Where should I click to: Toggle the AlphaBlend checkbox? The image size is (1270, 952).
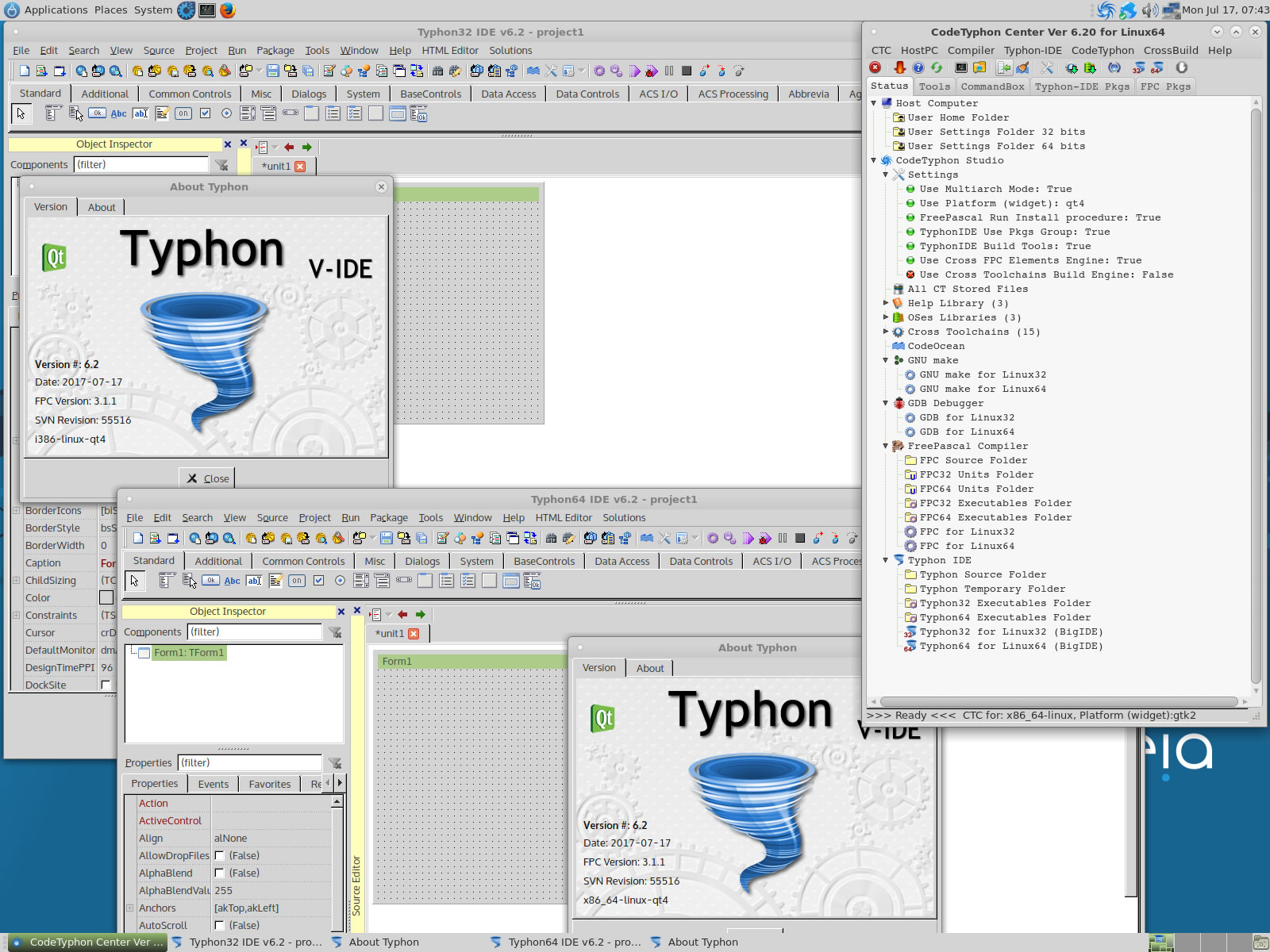[220, 873]
